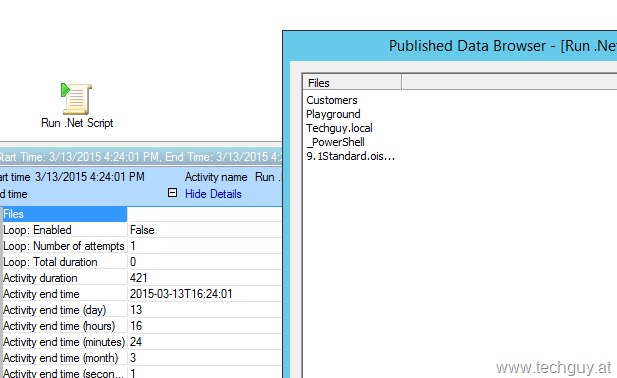Select the Activity end time row label

pos(41,294)
